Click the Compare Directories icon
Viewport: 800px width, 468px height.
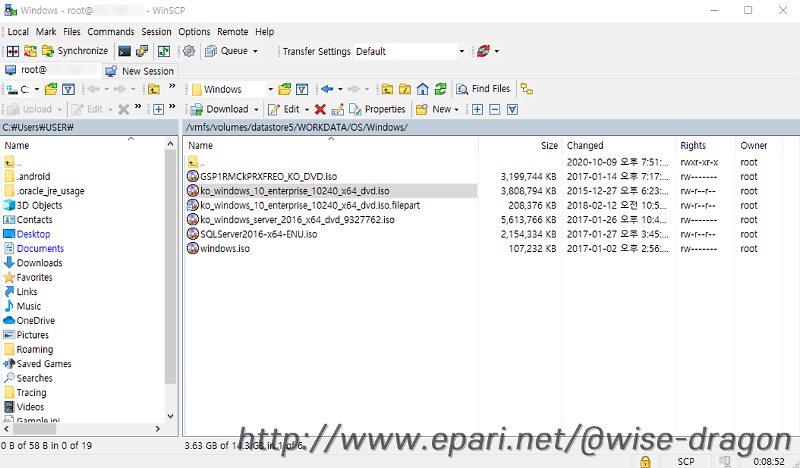13,51
